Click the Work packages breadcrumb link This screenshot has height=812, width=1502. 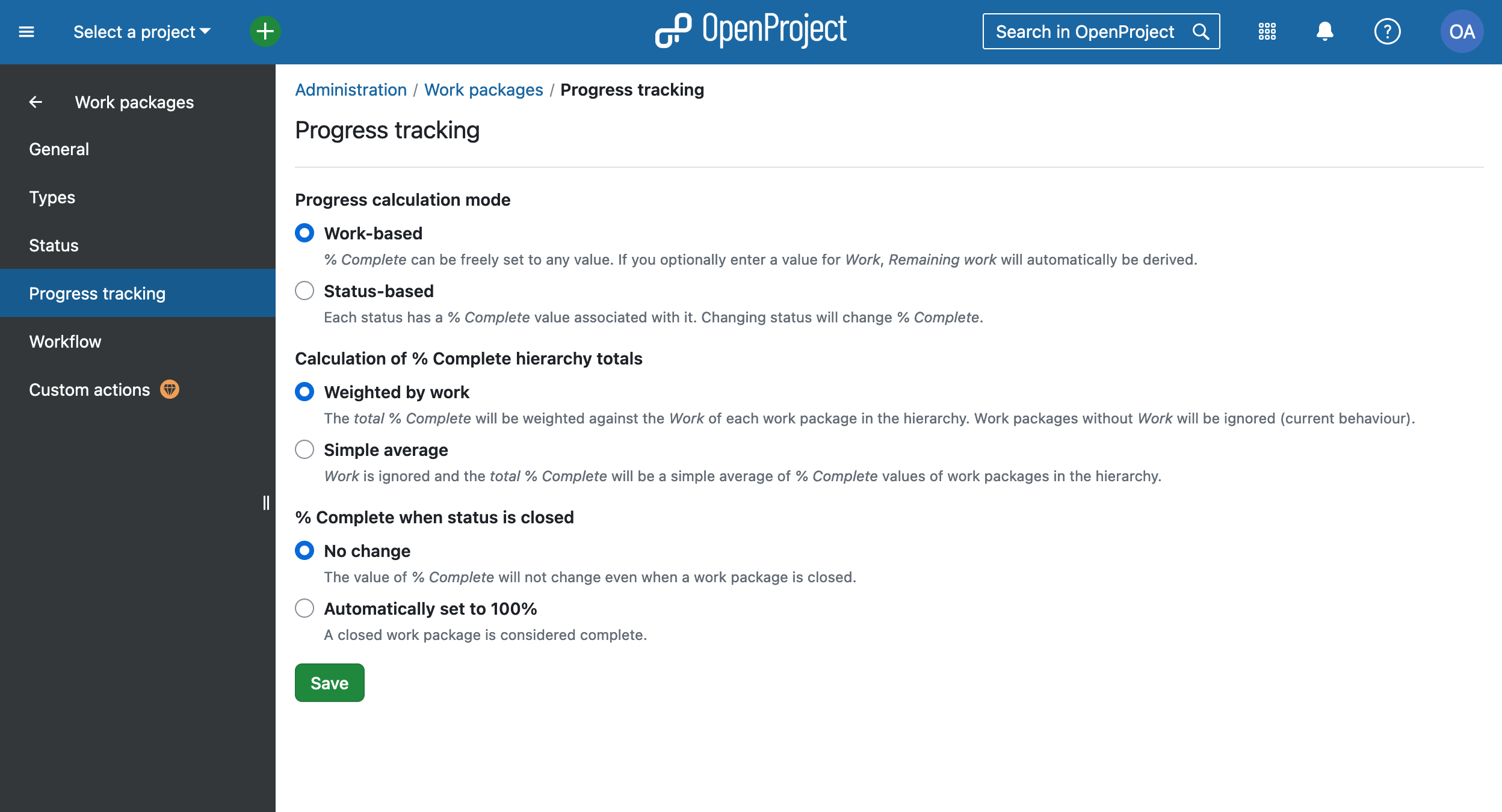tap(483, 90)
